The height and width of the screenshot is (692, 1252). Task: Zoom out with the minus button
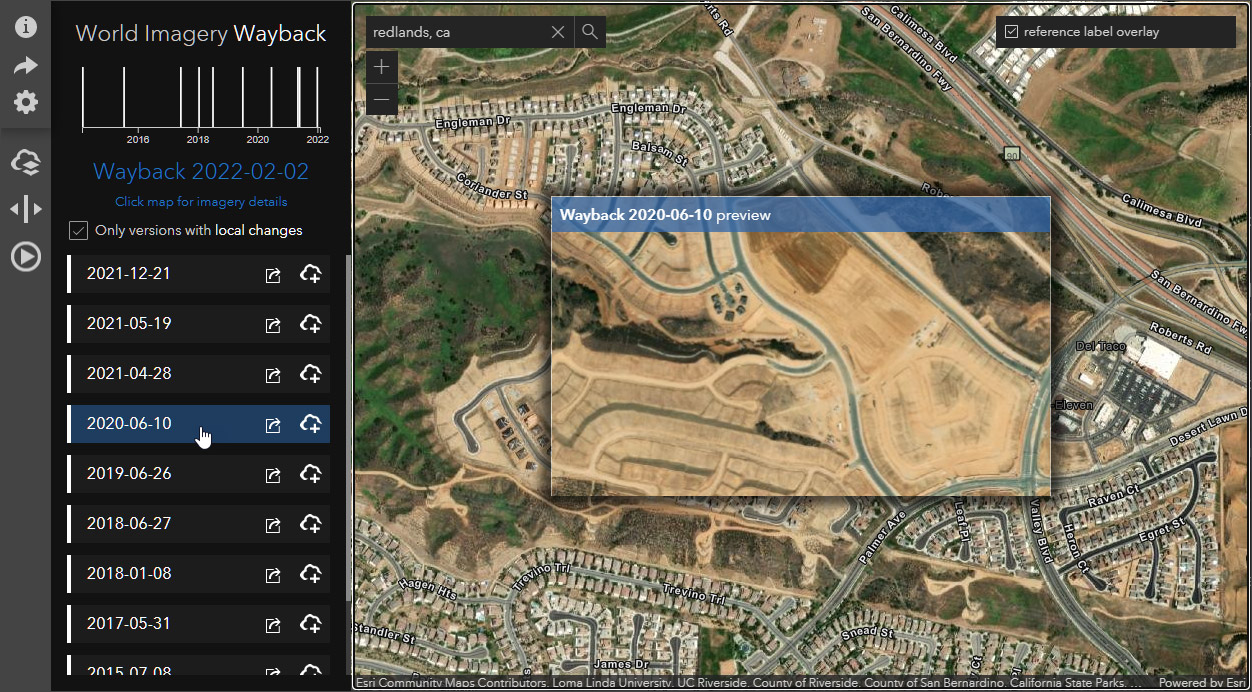click(x=382, y=99)
